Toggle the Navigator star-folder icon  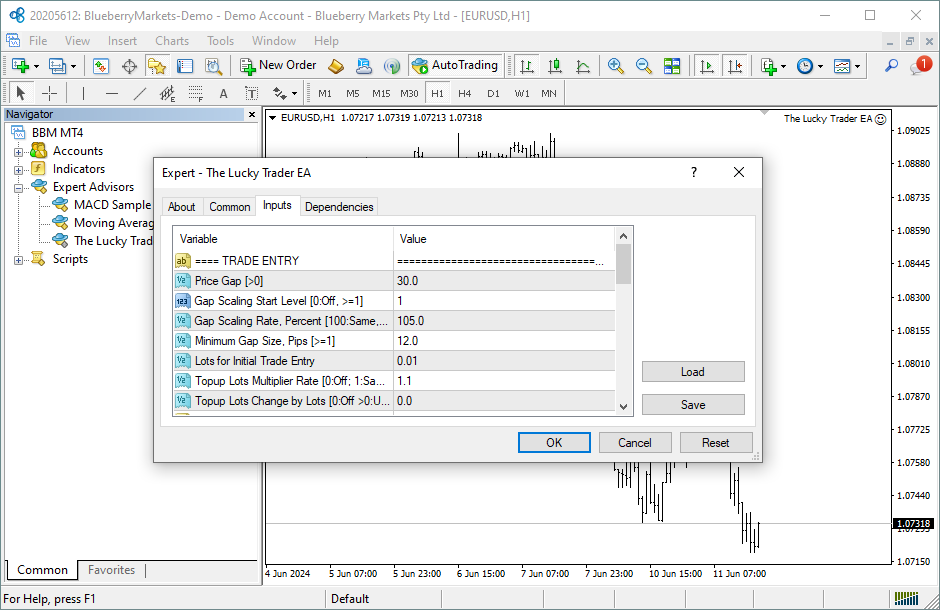[x=157, y=65]
